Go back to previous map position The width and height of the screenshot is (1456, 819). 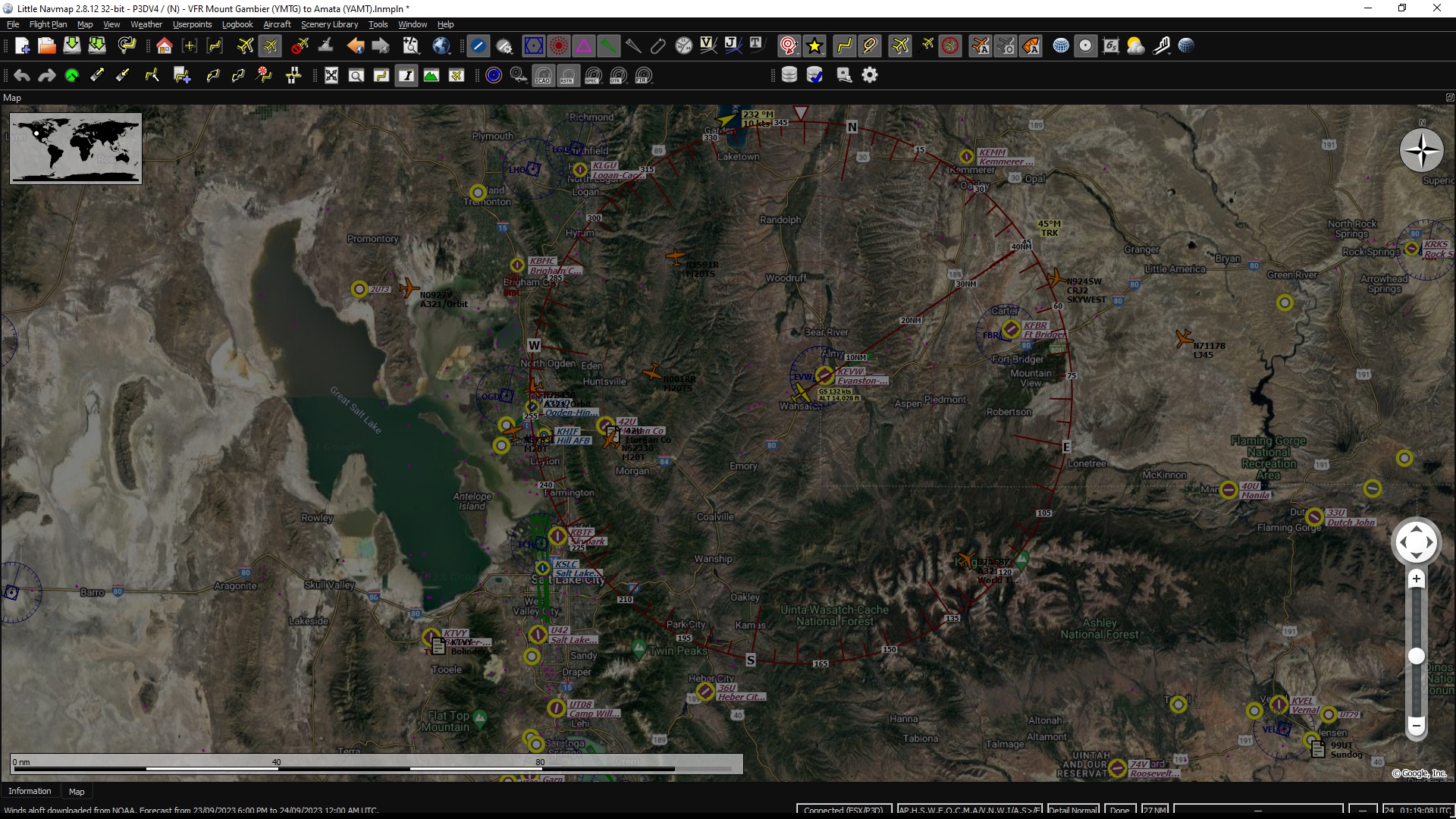[356, 46]
